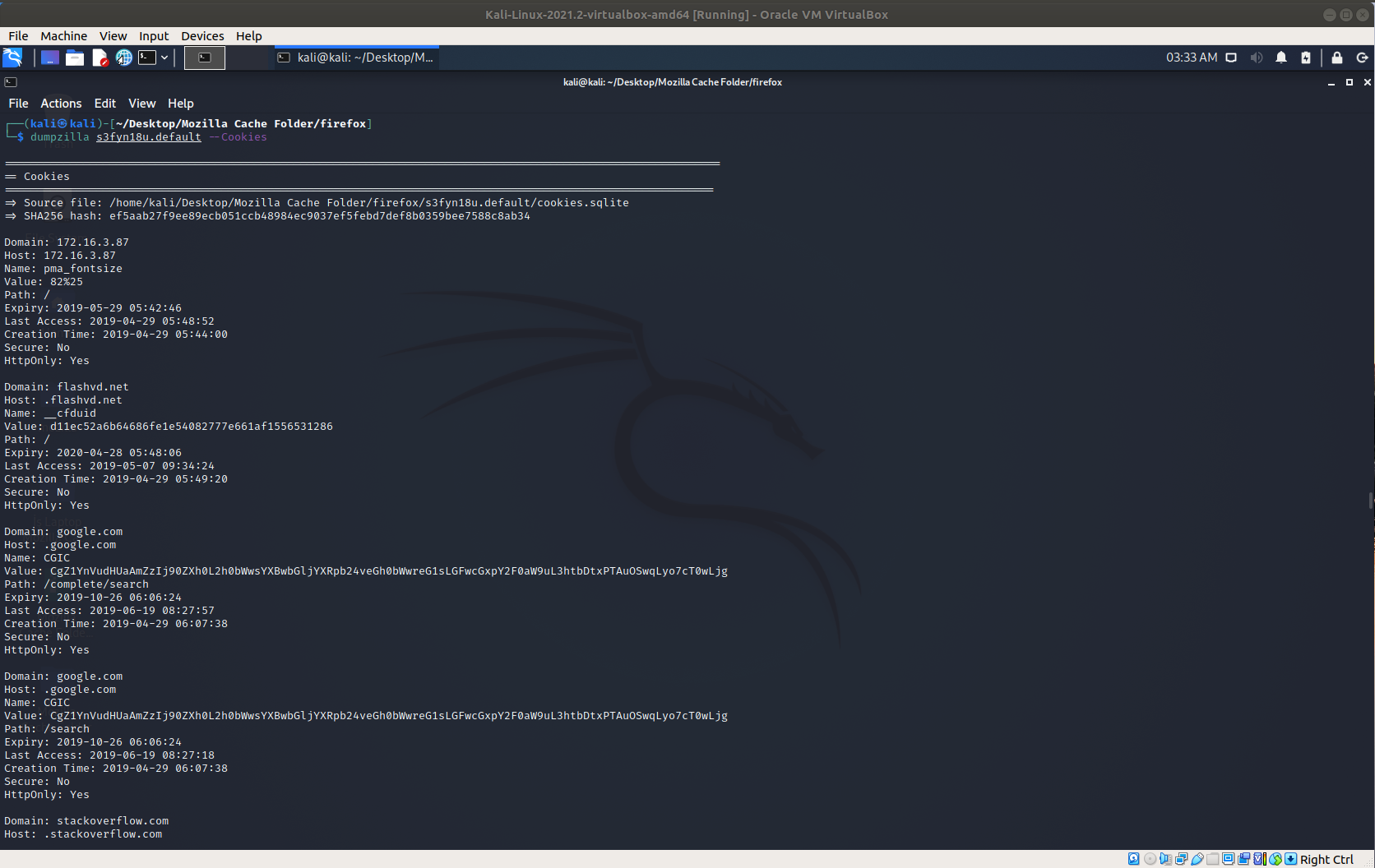Image resolution: width=1375 pixels, height=868 pixels.
Task: Launch the file manager from the panel
Action: tap(75, 58)
